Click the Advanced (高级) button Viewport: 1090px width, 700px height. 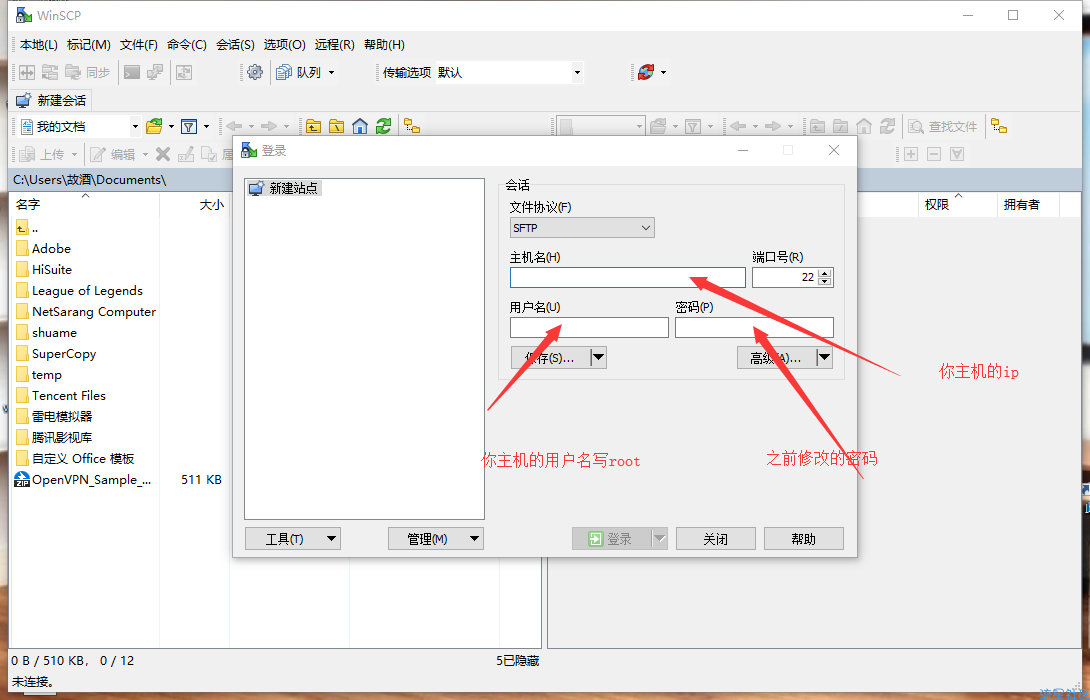[x=776, y=358]
